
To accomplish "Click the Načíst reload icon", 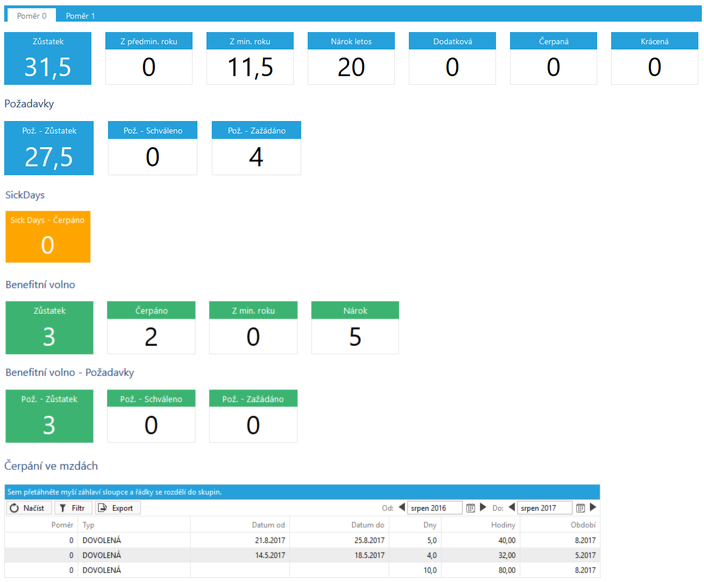I will [14, 508].
